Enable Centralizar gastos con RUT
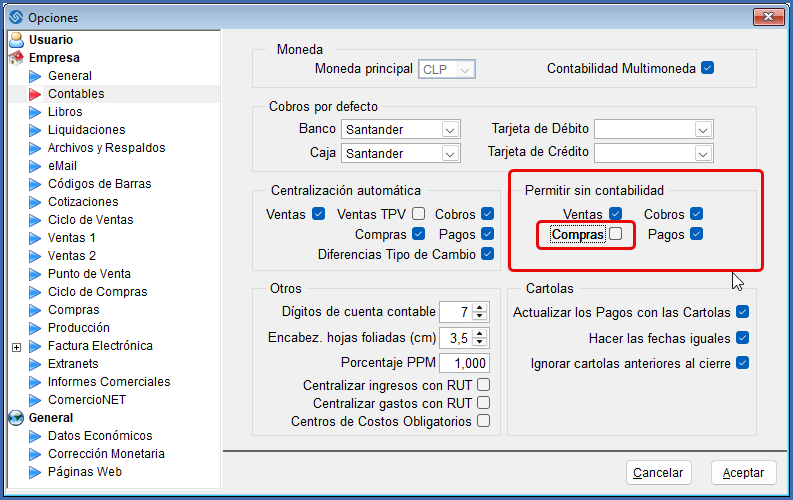793x500 pixels. (483, 403)
